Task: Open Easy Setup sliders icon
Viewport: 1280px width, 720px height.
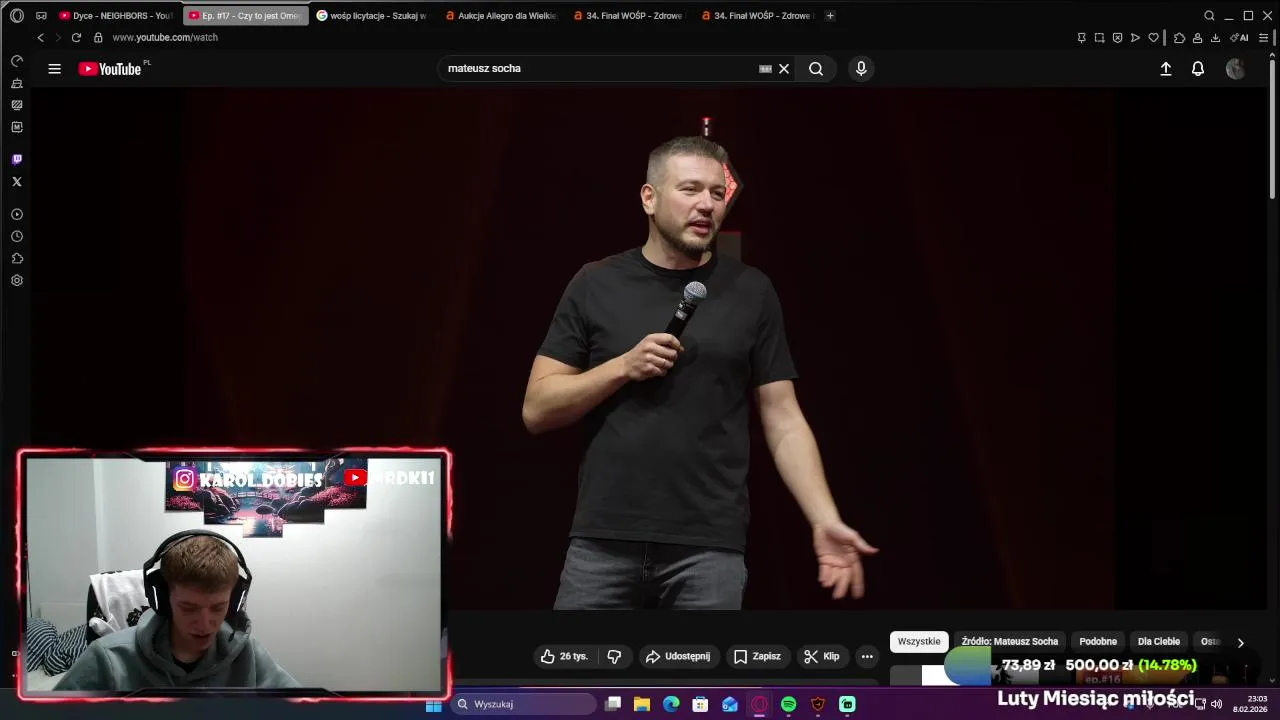Action: (1263, 38)
